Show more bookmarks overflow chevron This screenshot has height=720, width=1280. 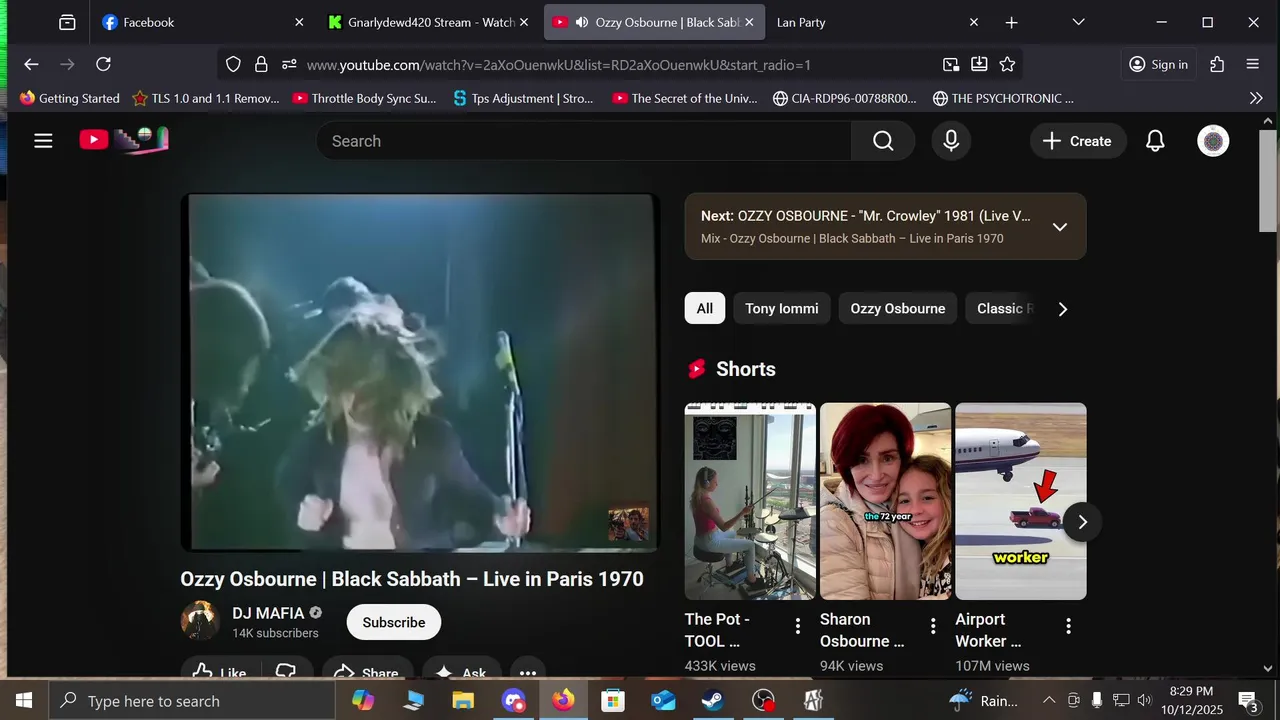(x=1256, y=98)
